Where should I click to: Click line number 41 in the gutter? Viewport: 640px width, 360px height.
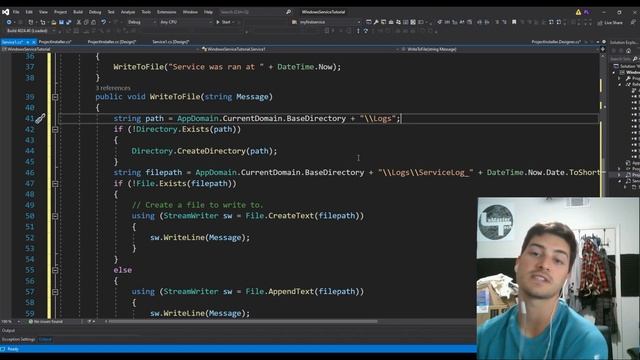coord(30,119)
